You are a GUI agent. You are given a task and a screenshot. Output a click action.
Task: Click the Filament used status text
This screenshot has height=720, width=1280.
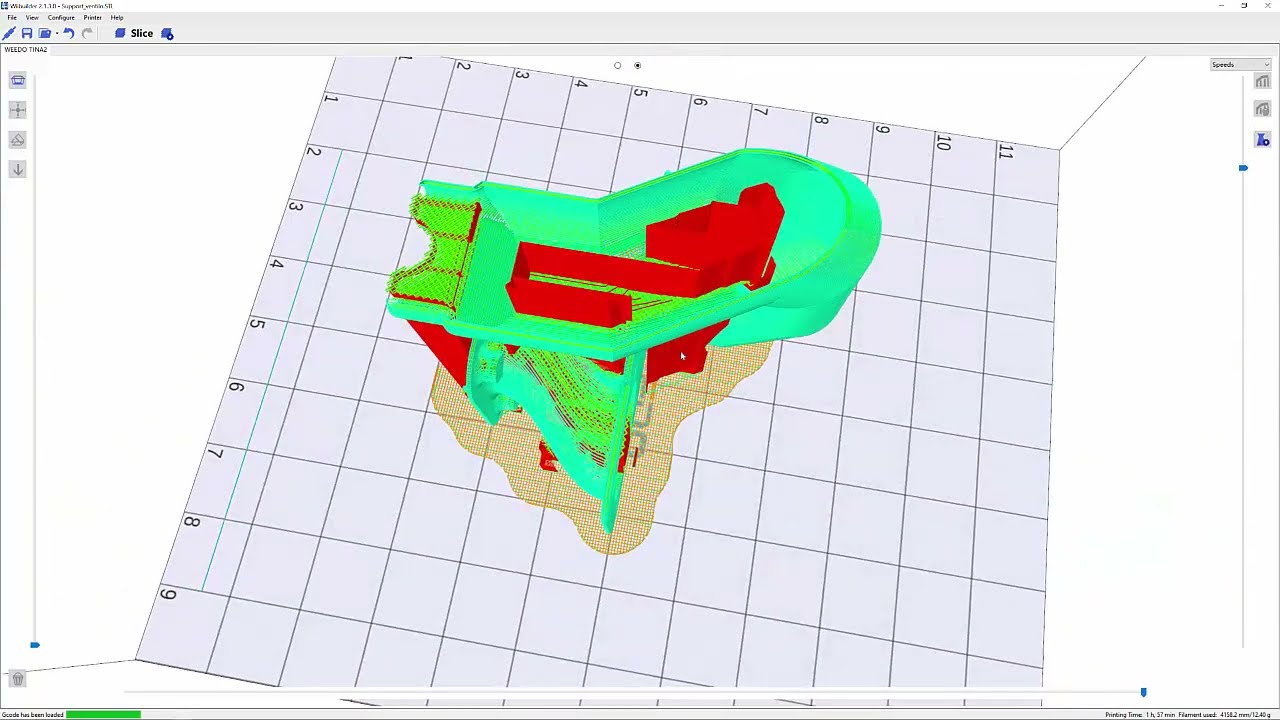1224,715
